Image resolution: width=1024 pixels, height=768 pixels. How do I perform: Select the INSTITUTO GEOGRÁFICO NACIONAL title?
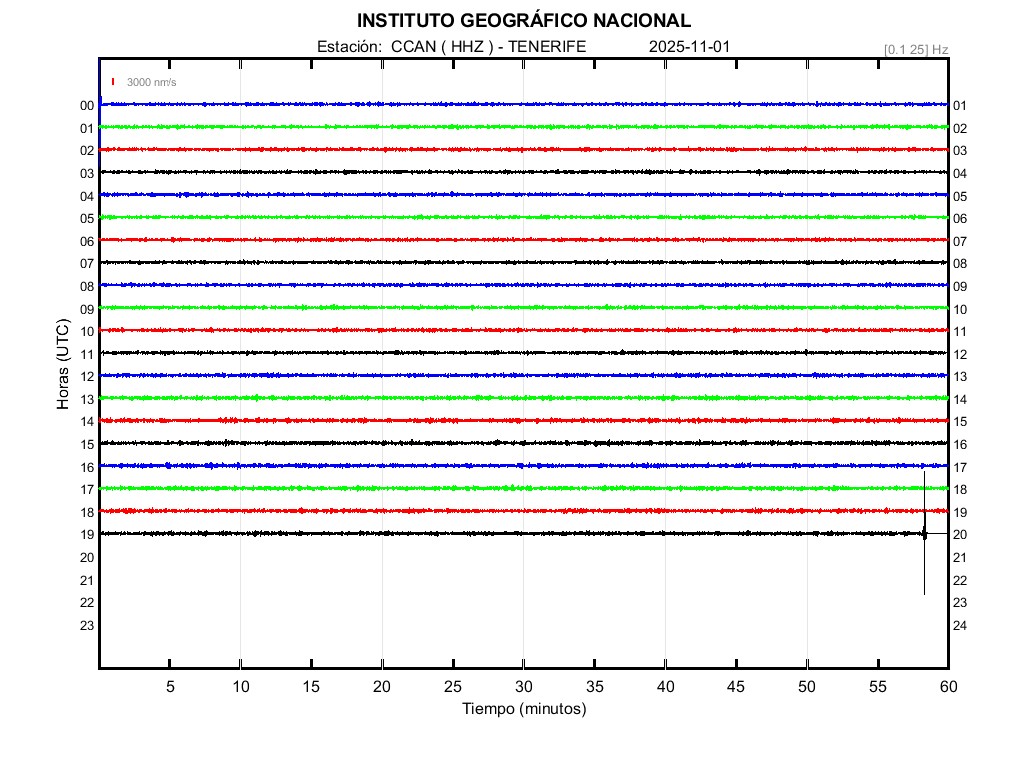523,21
